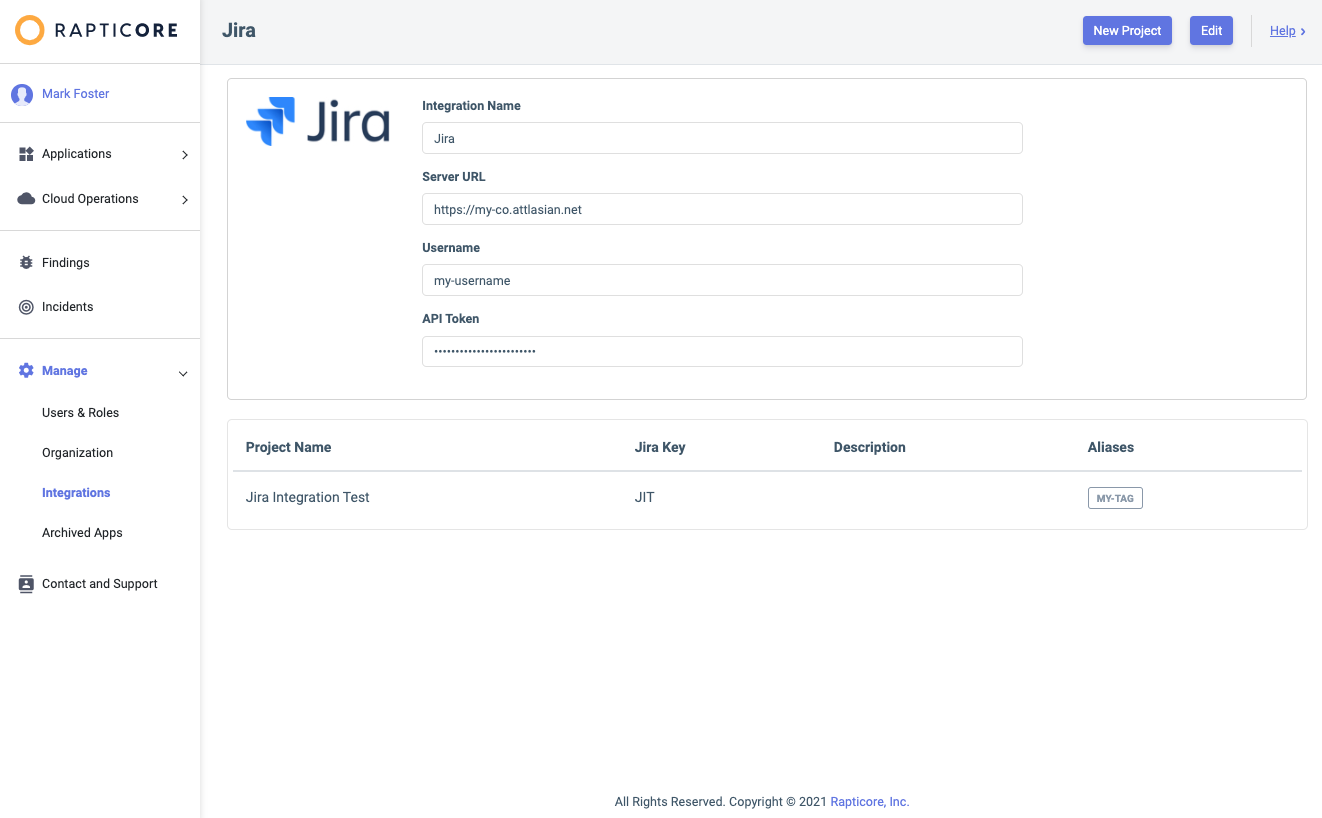Click the Server URL input field

[x=722, y=209]
